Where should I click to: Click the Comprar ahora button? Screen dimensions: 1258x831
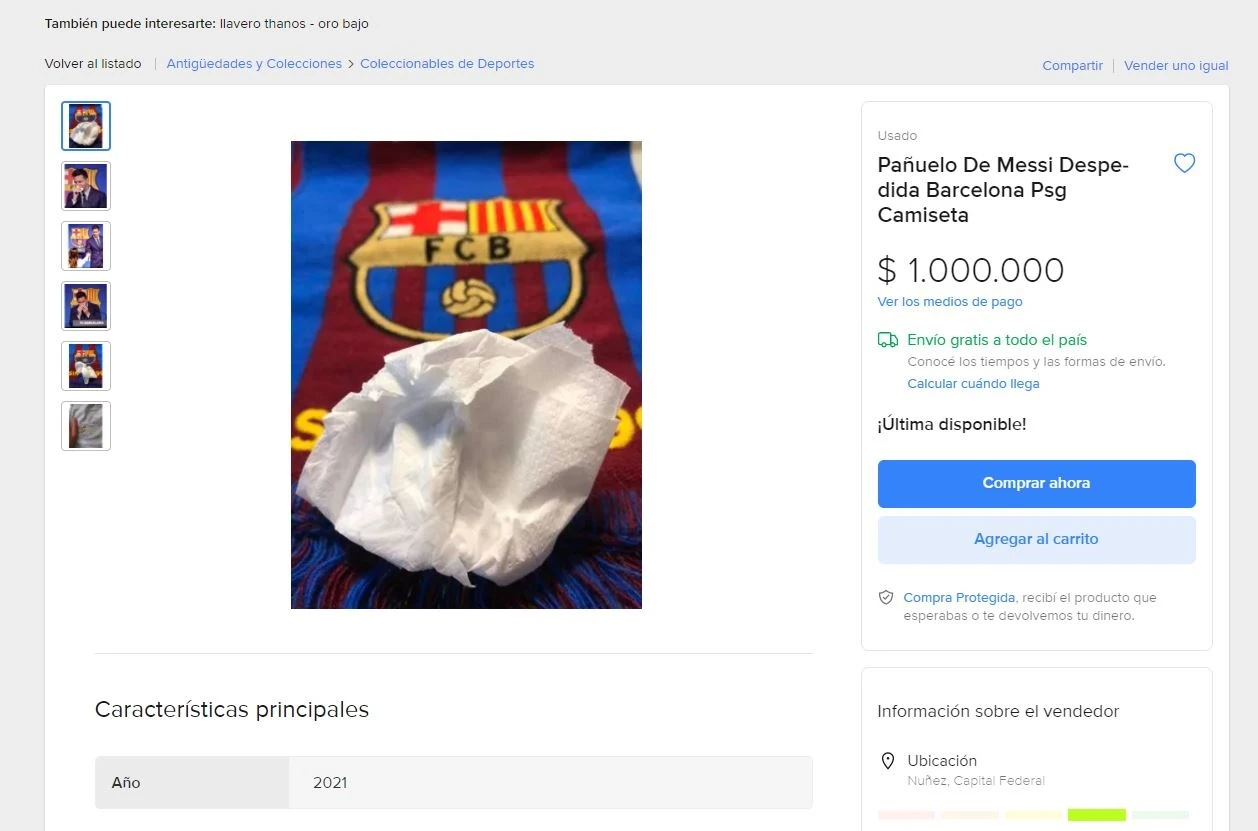[1036, 483]
